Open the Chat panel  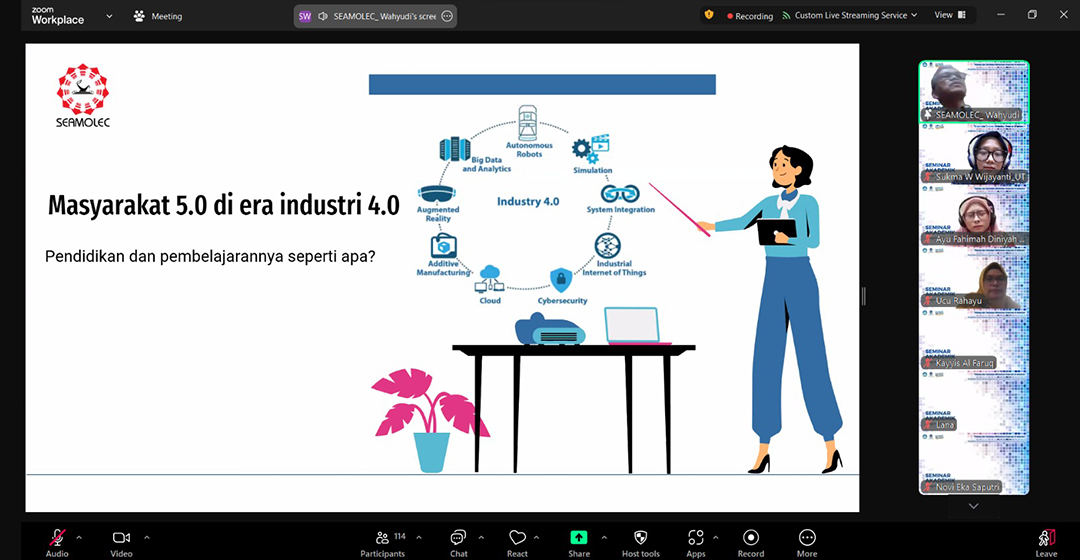[458, 538]
